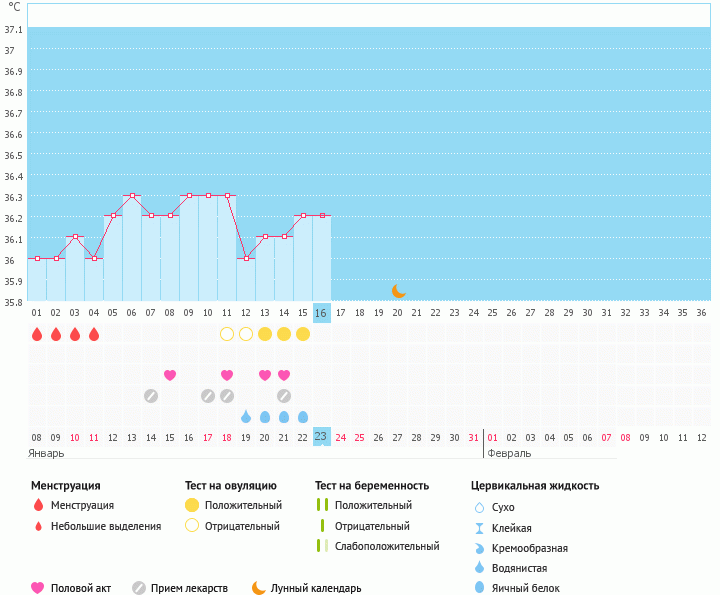
Task: Click the pink heart on cycle day 14
Action: (x=284, y=375)
